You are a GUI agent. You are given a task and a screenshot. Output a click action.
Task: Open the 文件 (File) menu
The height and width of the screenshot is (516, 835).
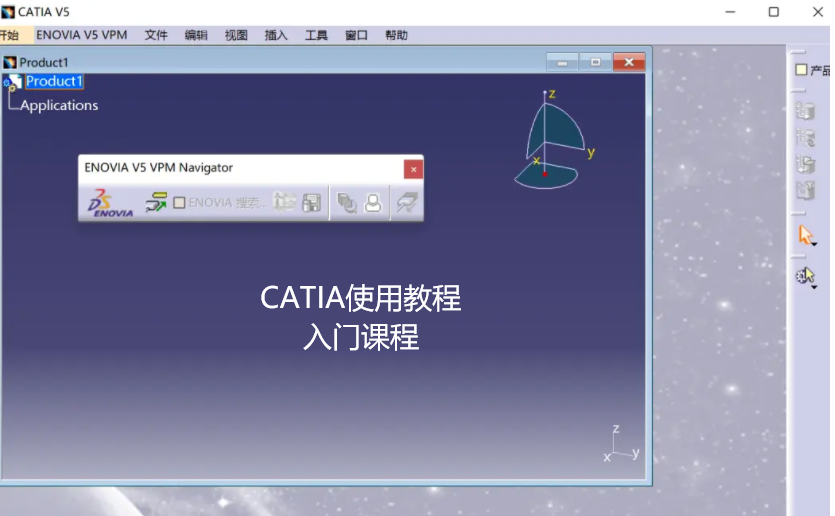(x=156, y=35)
